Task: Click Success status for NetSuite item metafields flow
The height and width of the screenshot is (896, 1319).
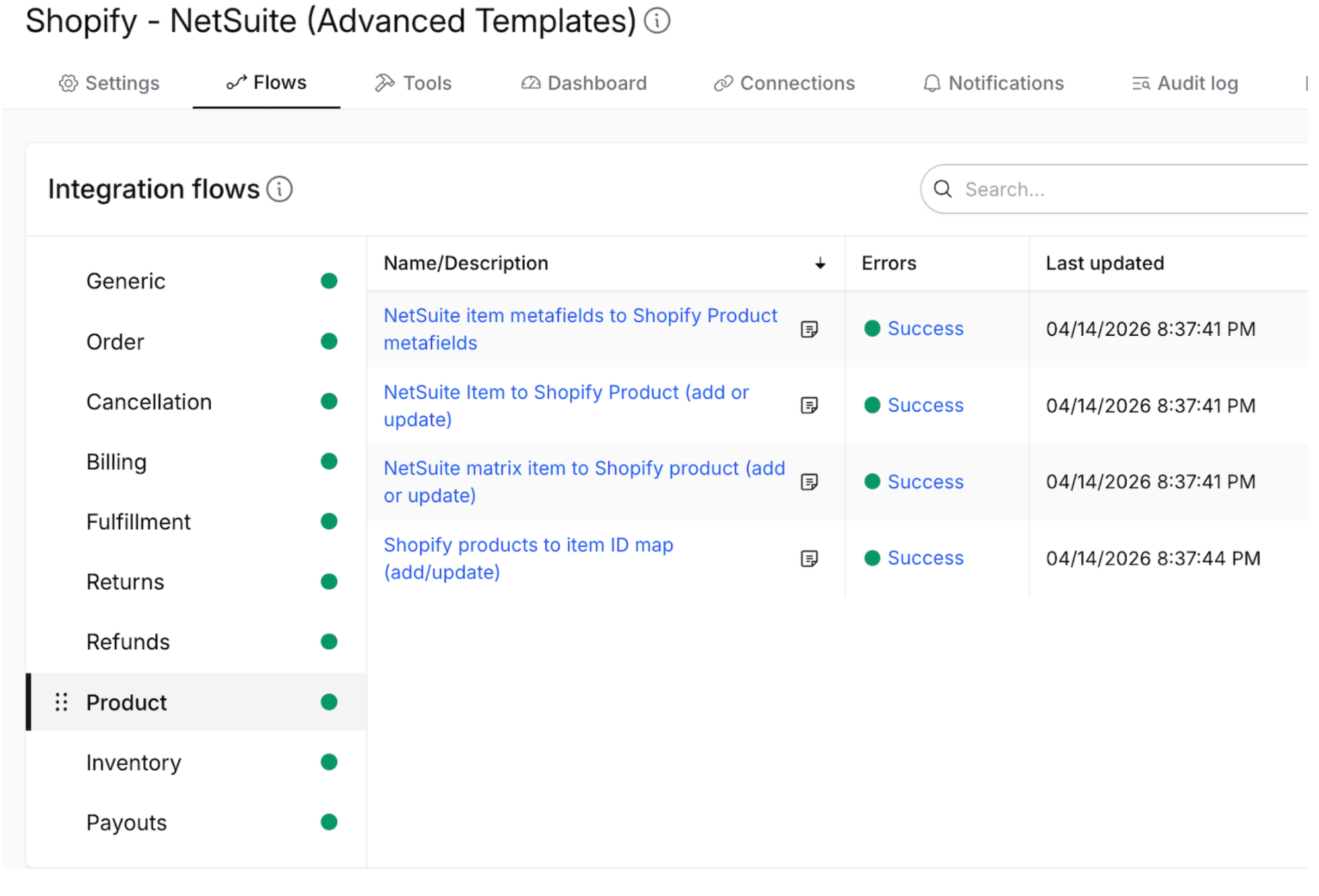Action: point(925,329)
